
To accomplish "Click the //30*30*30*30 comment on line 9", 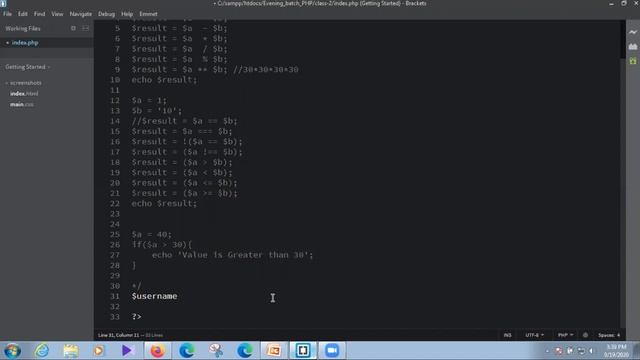I will (266, 69).
